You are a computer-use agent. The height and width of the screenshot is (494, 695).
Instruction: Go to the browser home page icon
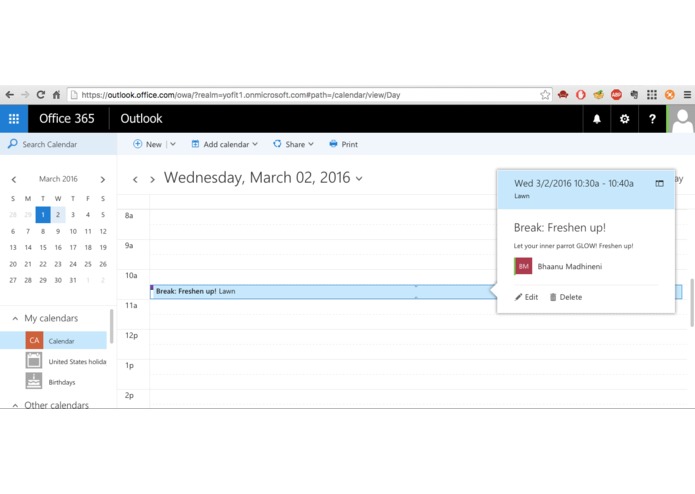pyautogui.click(x=56, y=95)
